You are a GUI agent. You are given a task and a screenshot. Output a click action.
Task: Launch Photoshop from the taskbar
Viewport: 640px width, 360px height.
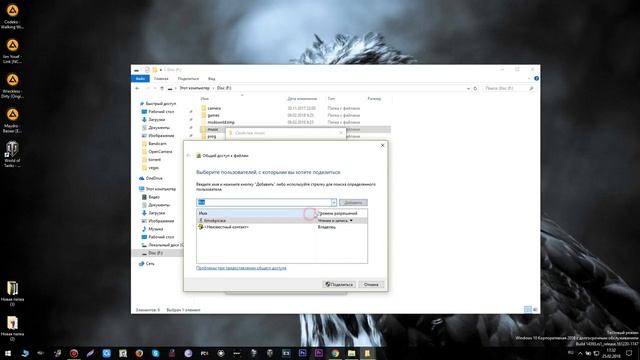click(x=302, y=353)
